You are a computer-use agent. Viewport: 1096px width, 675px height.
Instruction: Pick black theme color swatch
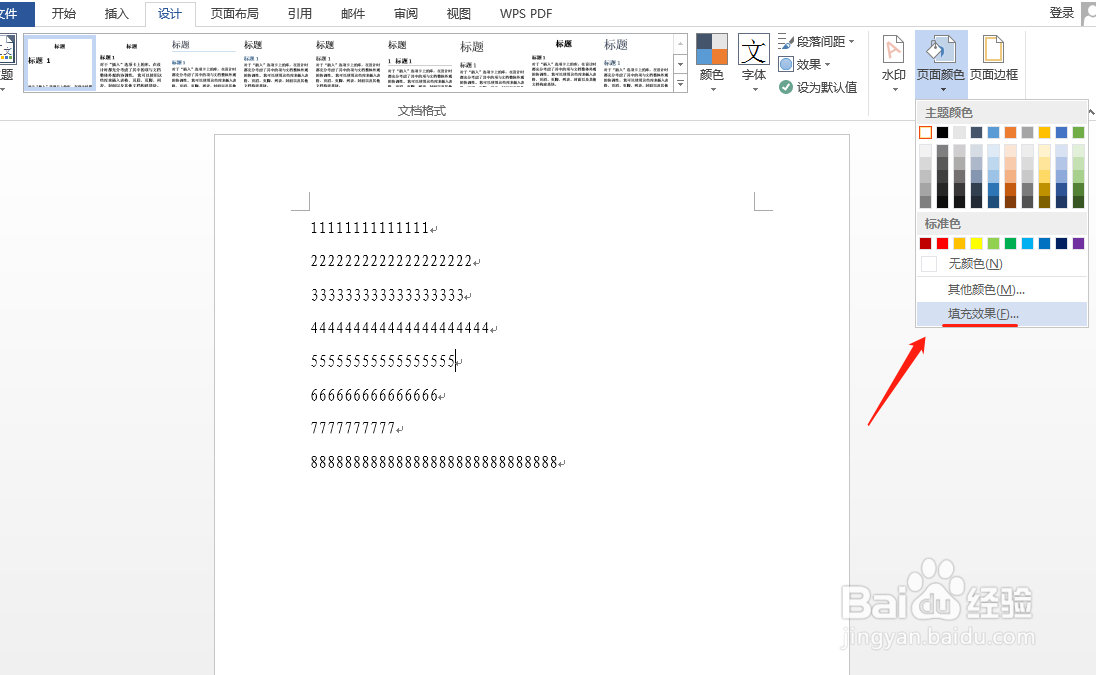pyautogui.click(x=942, y=132)
